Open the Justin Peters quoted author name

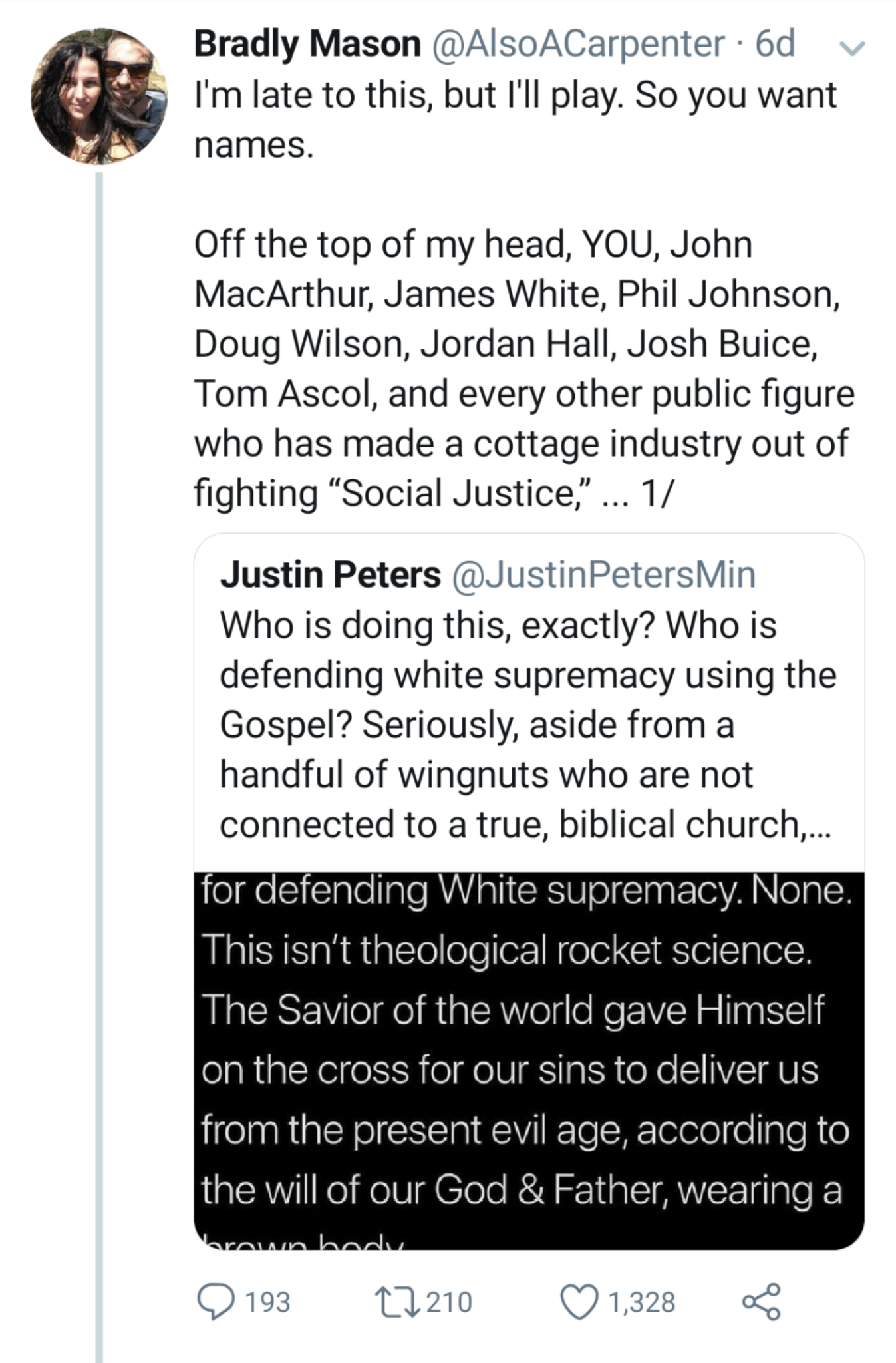(331, 574)
